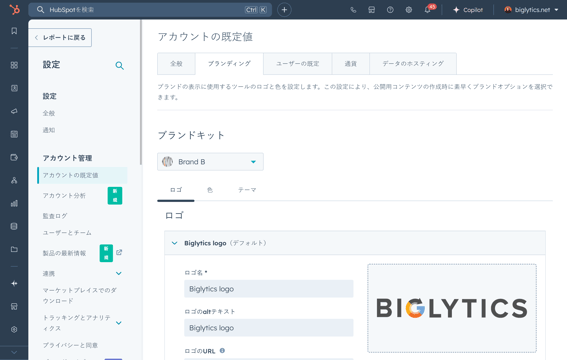Viewport: 567px width, 360px height.
Task: Click the settings search magnifier icon
Action: click(119, 65)
